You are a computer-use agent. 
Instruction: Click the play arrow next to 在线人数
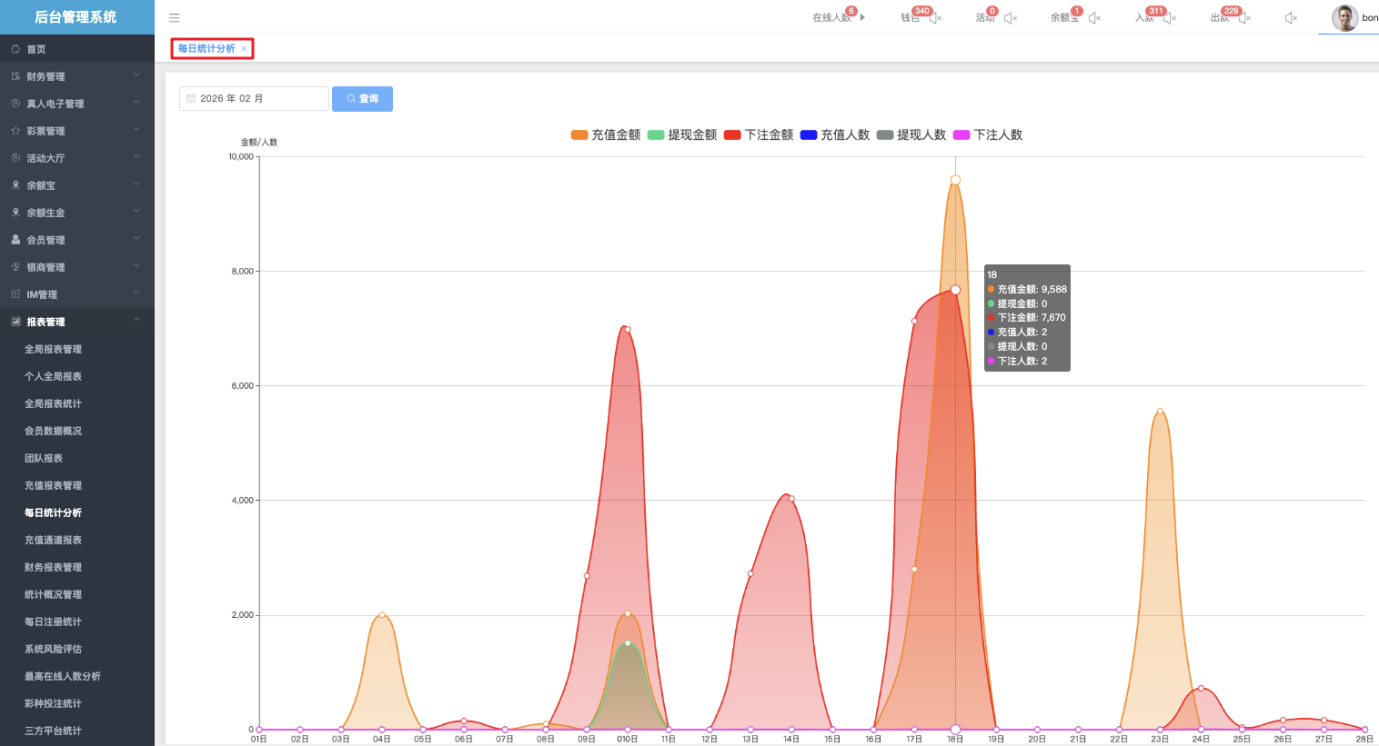click(862, 18)
